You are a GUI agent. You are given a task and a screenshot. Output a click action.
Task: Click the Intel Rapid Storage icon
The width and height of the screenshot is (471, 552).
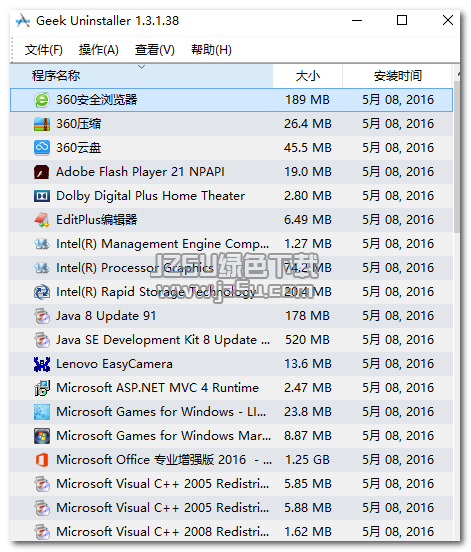pos(42,292)
